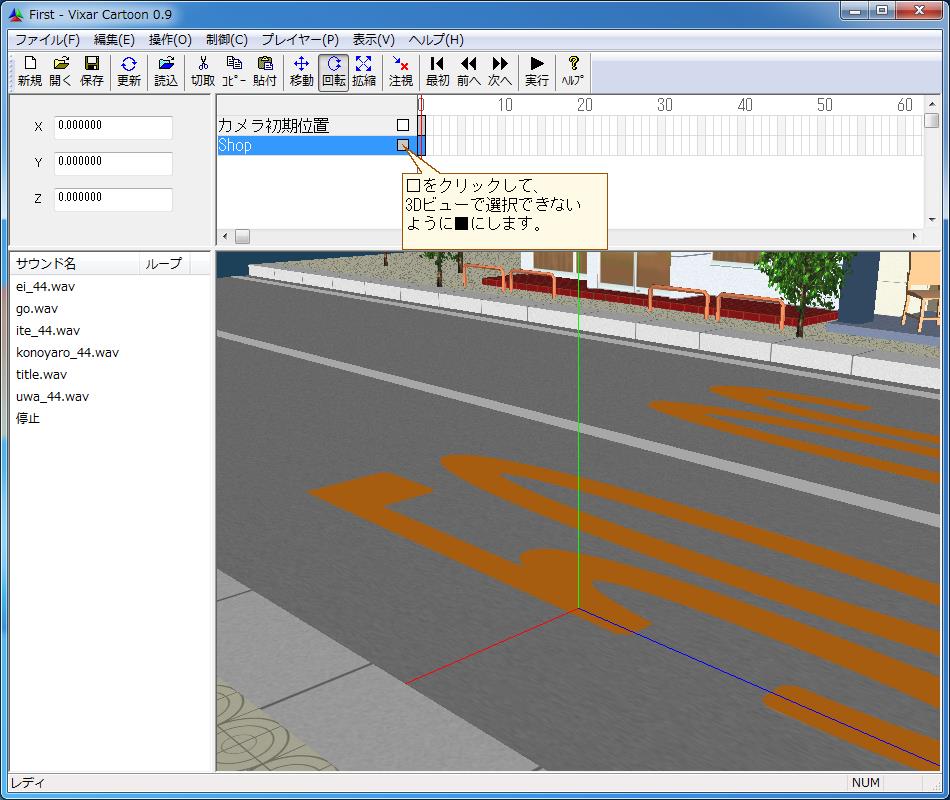Select title.wav in the sound list
The width and height of the screenshot is (950, 800).
click(42, 374)
